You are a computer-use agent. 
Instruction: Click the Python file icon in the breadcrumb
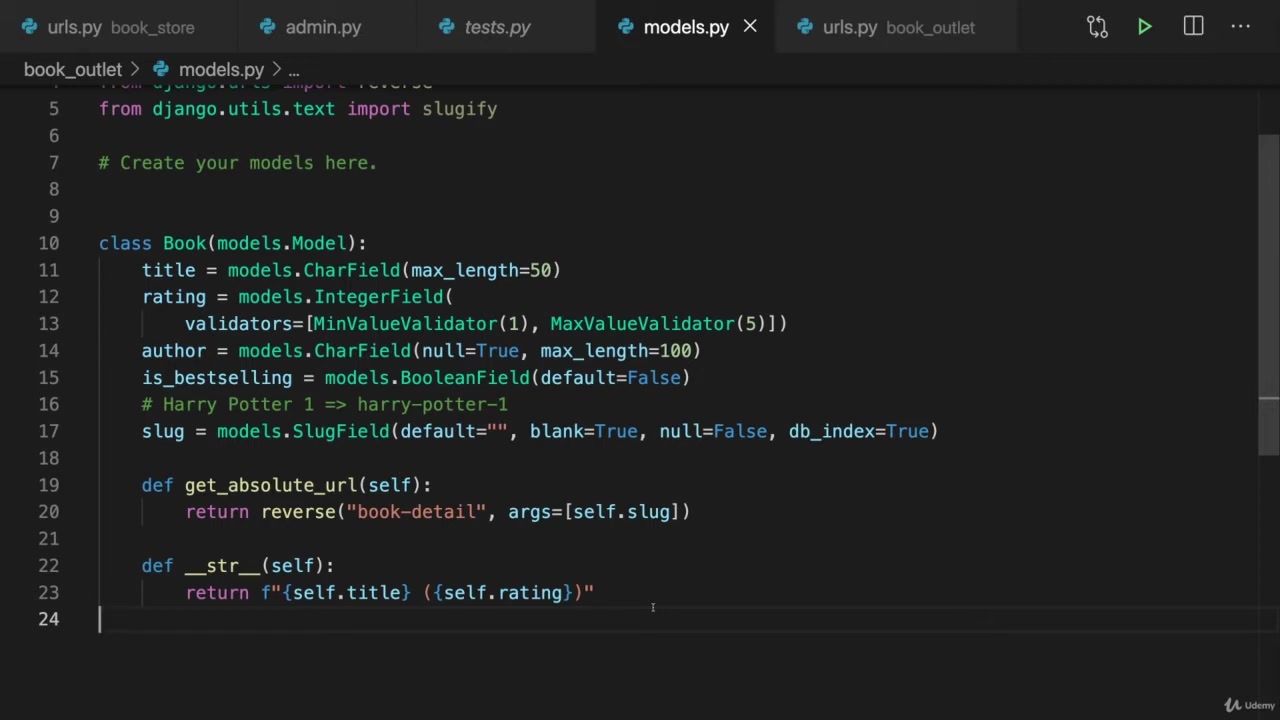161,69
